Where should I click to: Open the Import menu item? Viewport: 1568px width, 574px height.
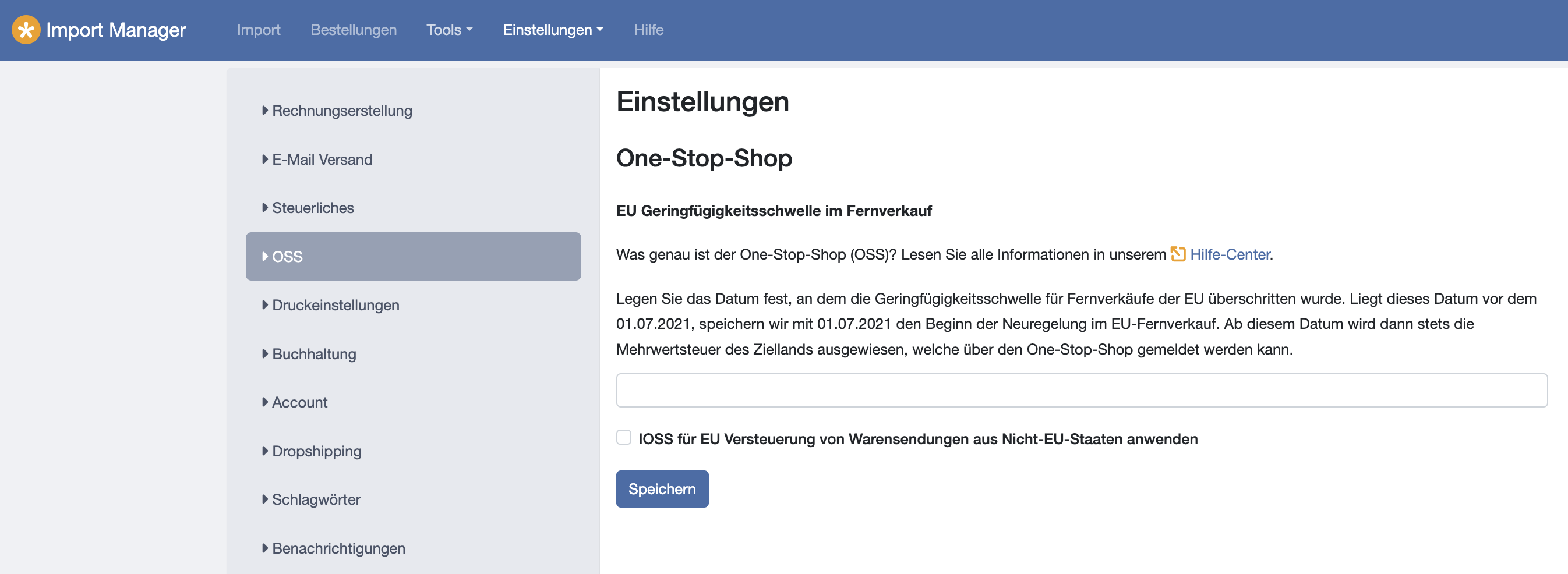[259, 30]
